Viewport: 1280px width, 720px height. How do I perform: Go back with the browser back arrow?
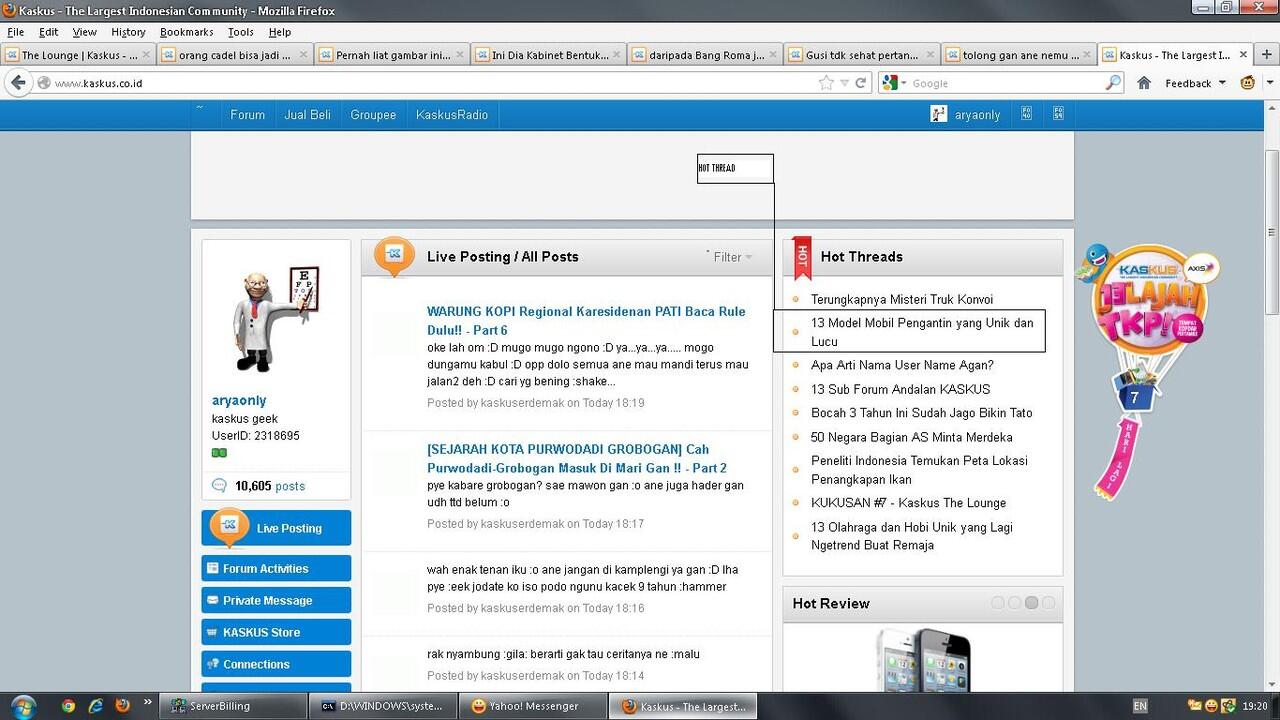17,83
